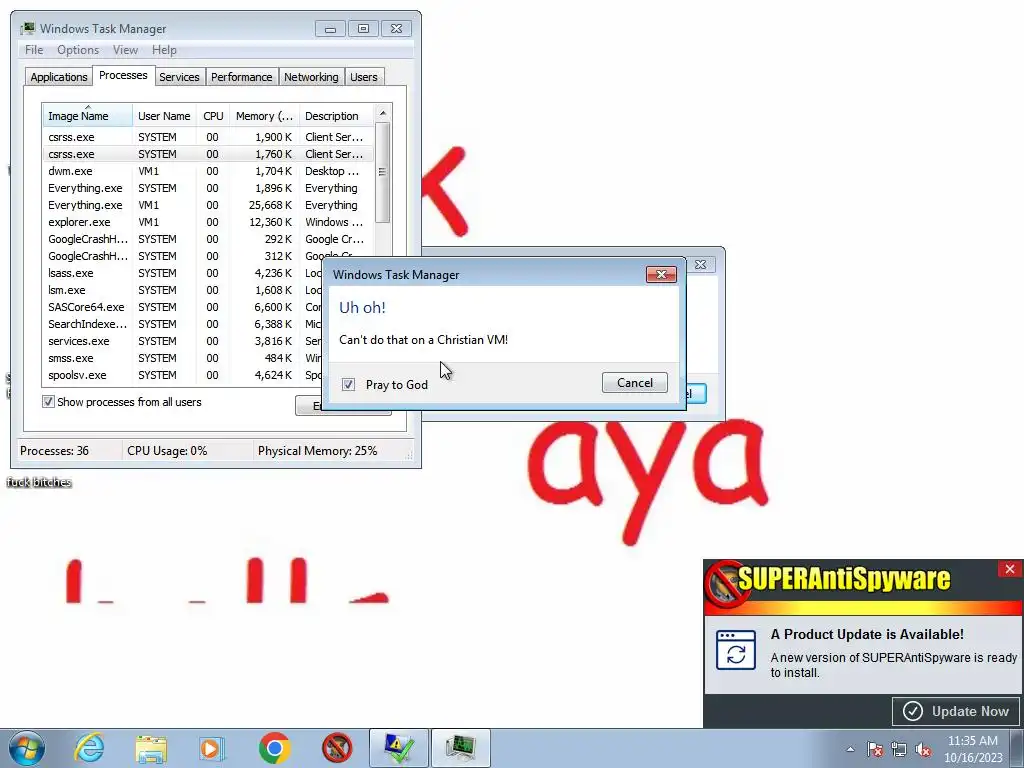The image size is (1024, 768).
Task: Select the SearchIndexe... process row
Action: point(183,324)
